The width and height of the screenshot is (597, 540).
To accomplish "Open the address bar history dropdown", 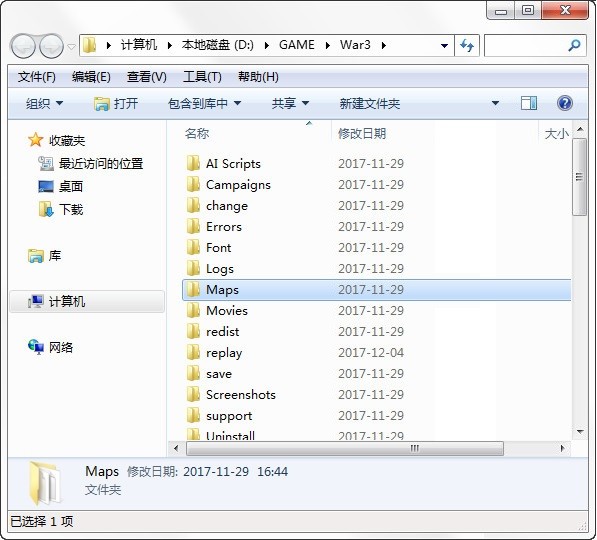I will point(444,46).
